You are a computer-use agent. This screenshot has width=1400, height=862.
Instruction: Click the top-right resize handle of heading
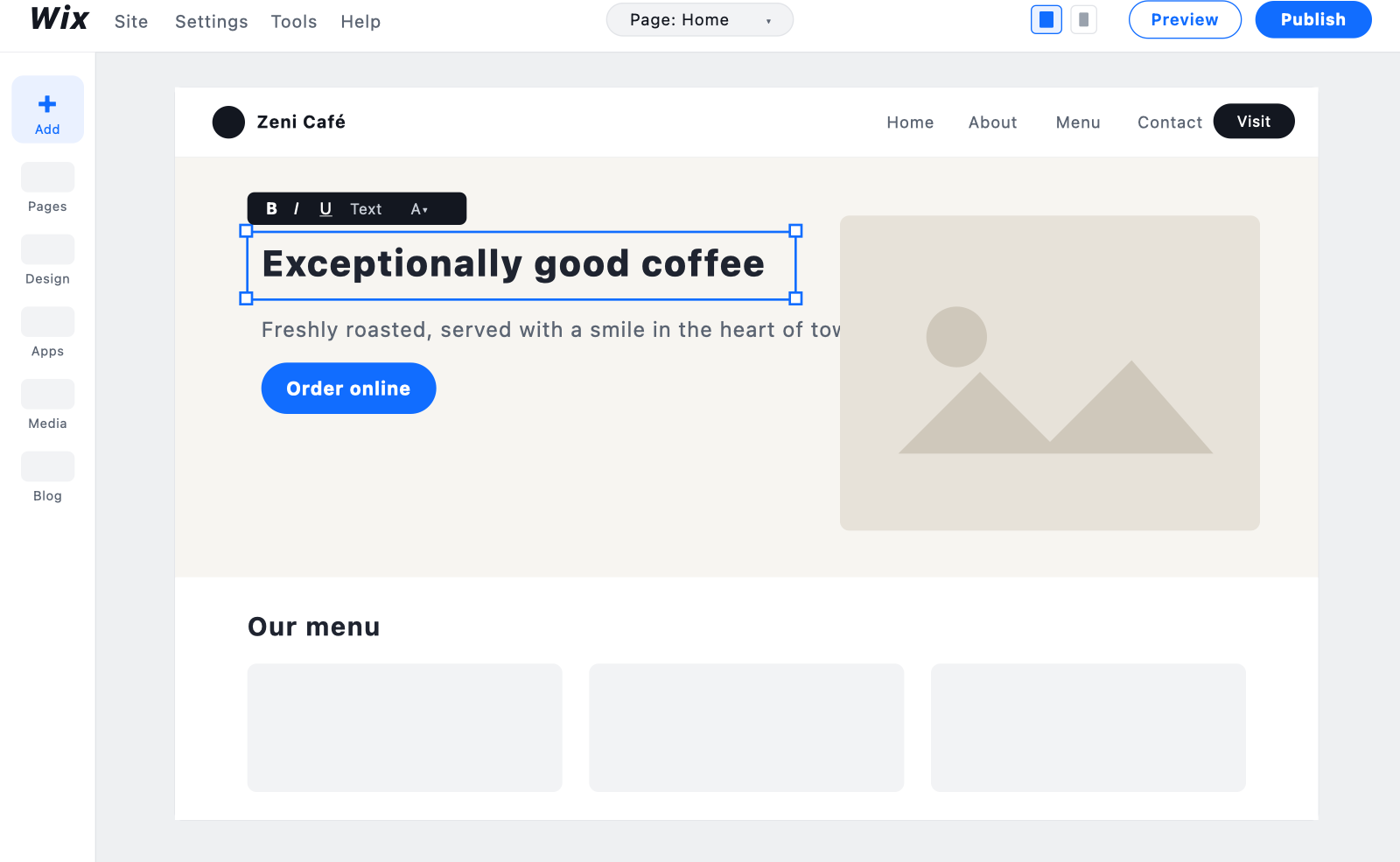795,231
